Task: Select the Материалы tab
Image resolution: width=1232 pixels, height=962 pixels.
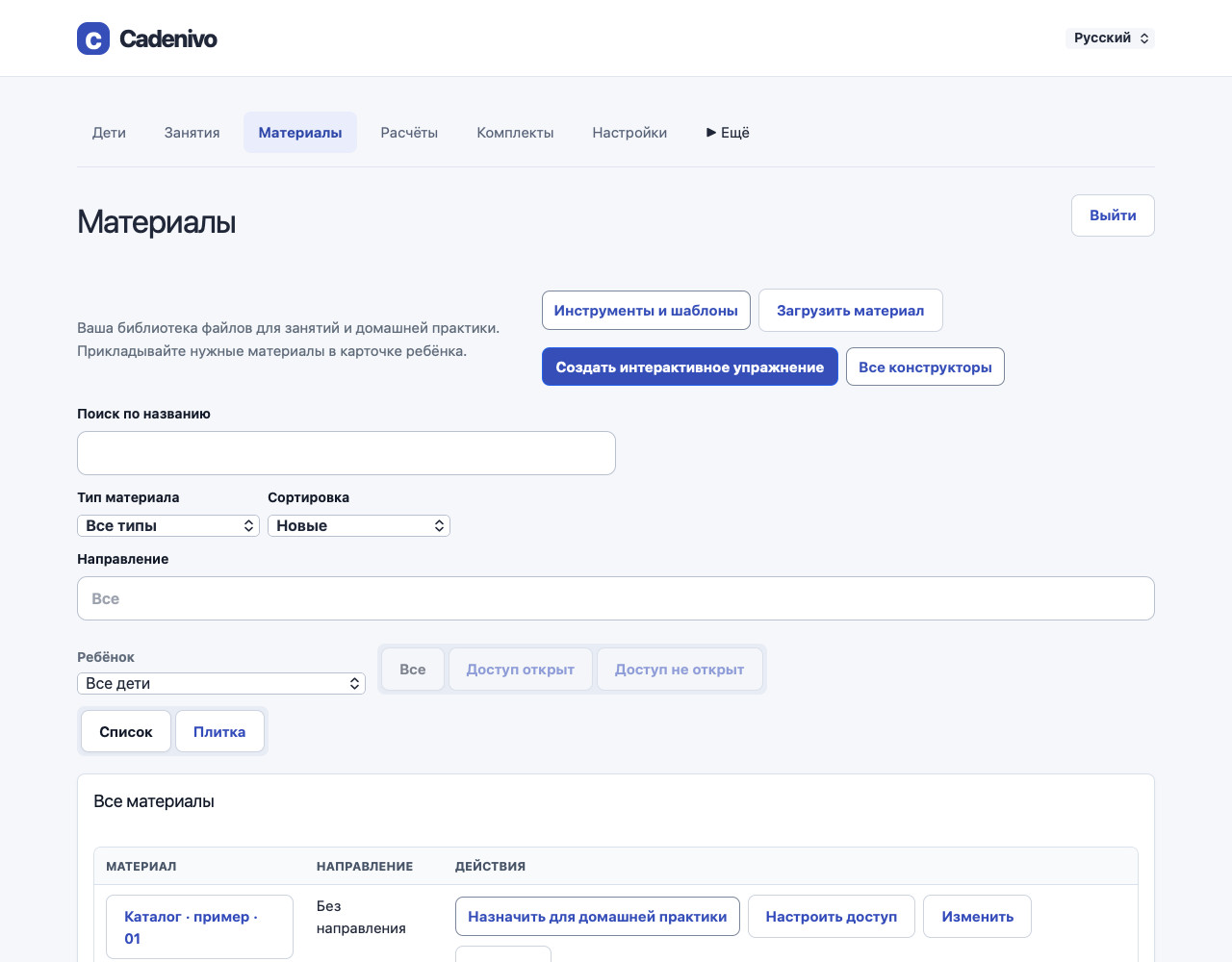Action: pos(300,133)
